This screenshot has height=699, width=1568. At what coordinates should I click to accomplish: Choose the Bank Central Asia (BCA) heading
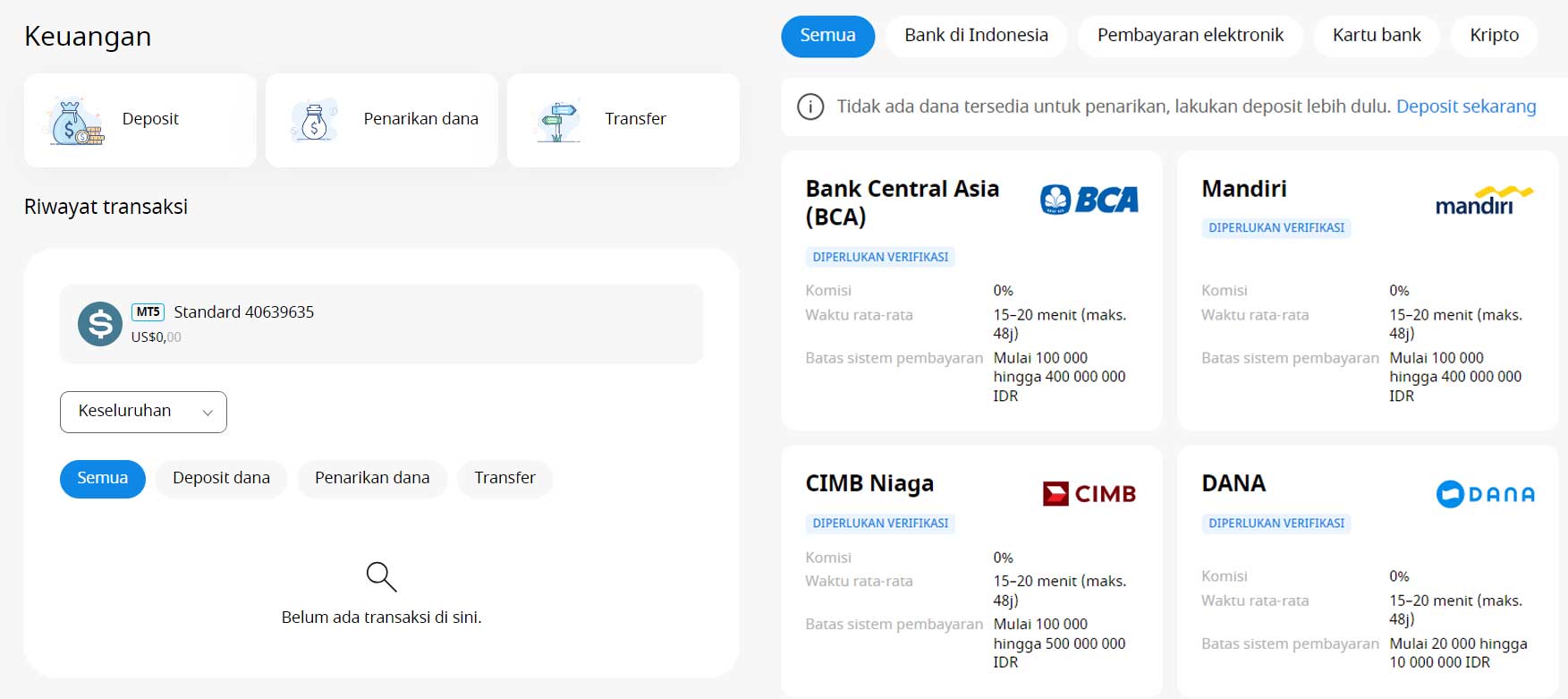tap(902, 202)
